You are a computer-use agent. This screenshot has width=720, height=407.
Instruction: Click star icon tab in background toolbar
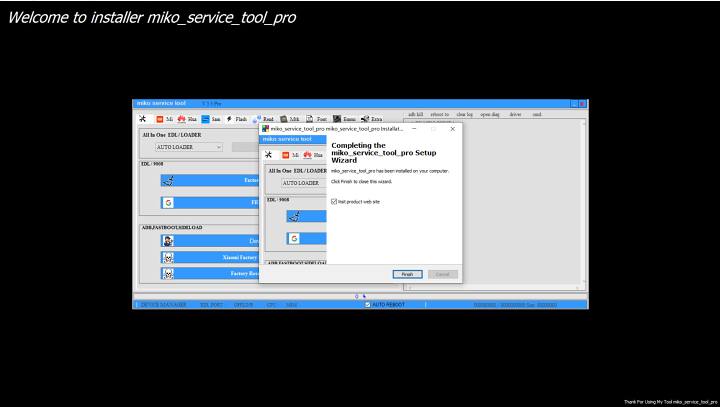point(142,119)
